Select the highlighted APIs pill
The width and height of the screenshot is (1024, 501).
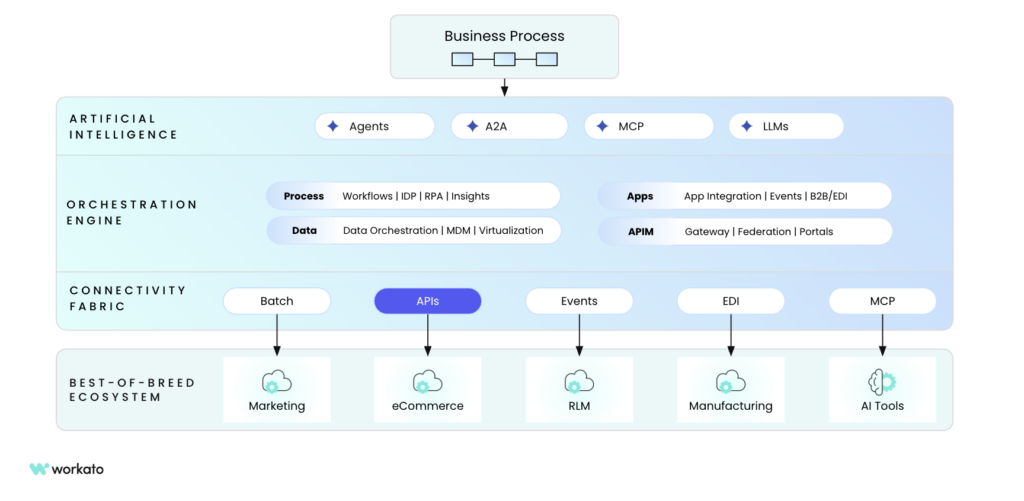click(427, 301)
